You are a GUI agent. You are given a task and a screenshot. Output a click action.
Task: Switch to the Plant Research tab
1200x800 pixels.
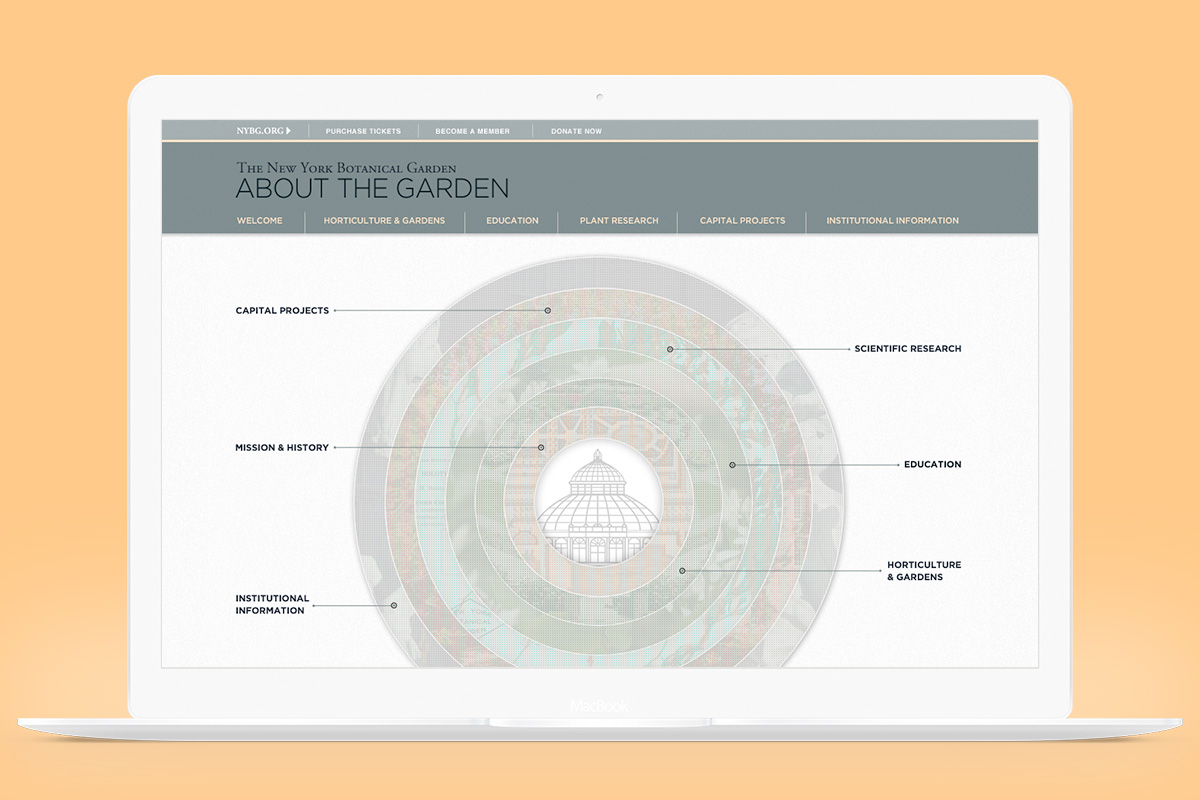619,221
